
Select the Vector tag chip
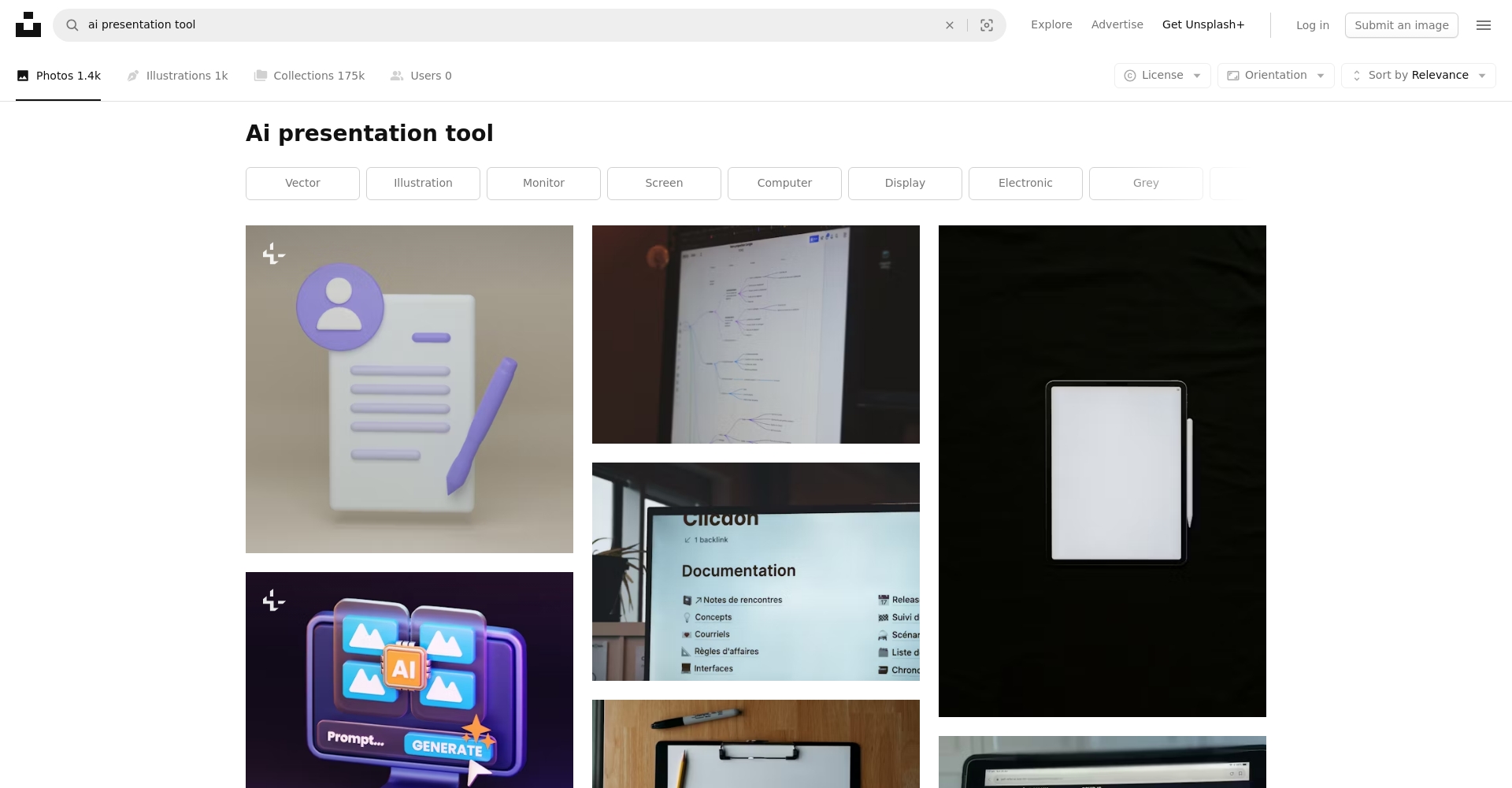pos(302,184)
